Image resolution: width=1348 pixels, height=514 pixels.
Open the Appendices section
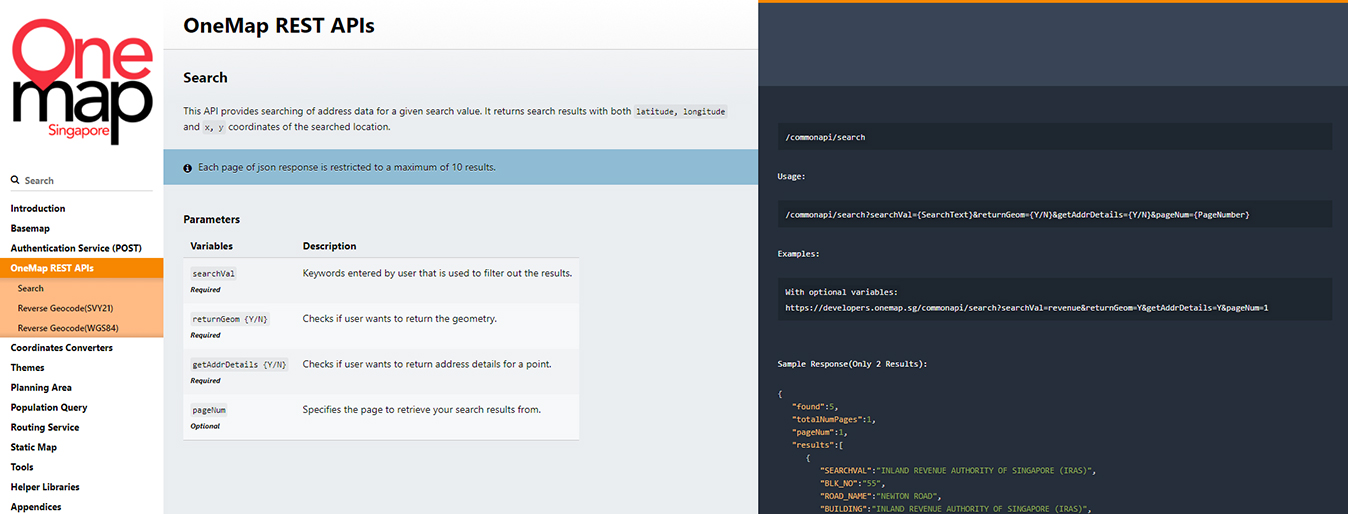(36, 507)
